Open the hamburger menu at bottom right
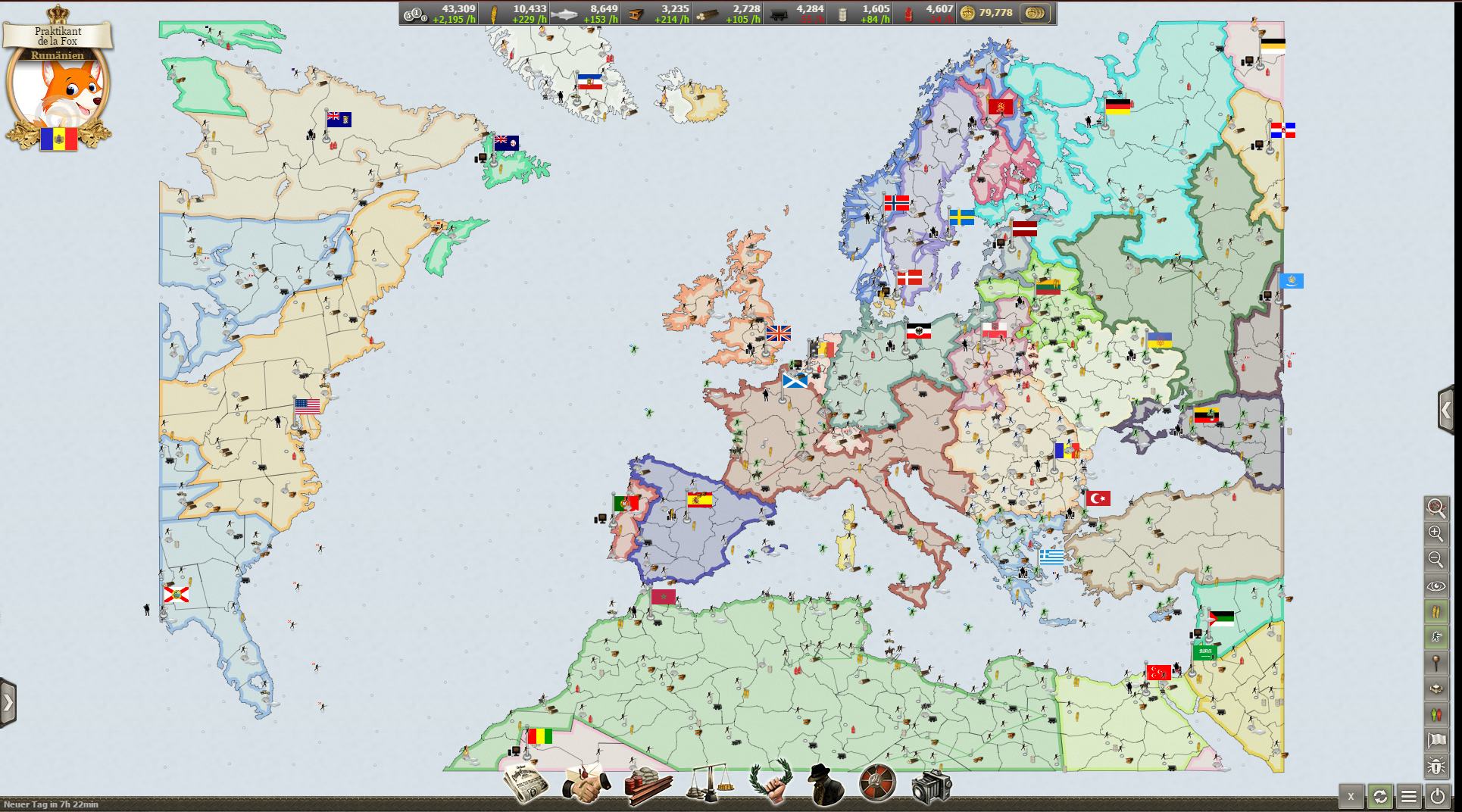This screenshot has height=812, width=1462. pyautogui.click(x=1408, y=796)
